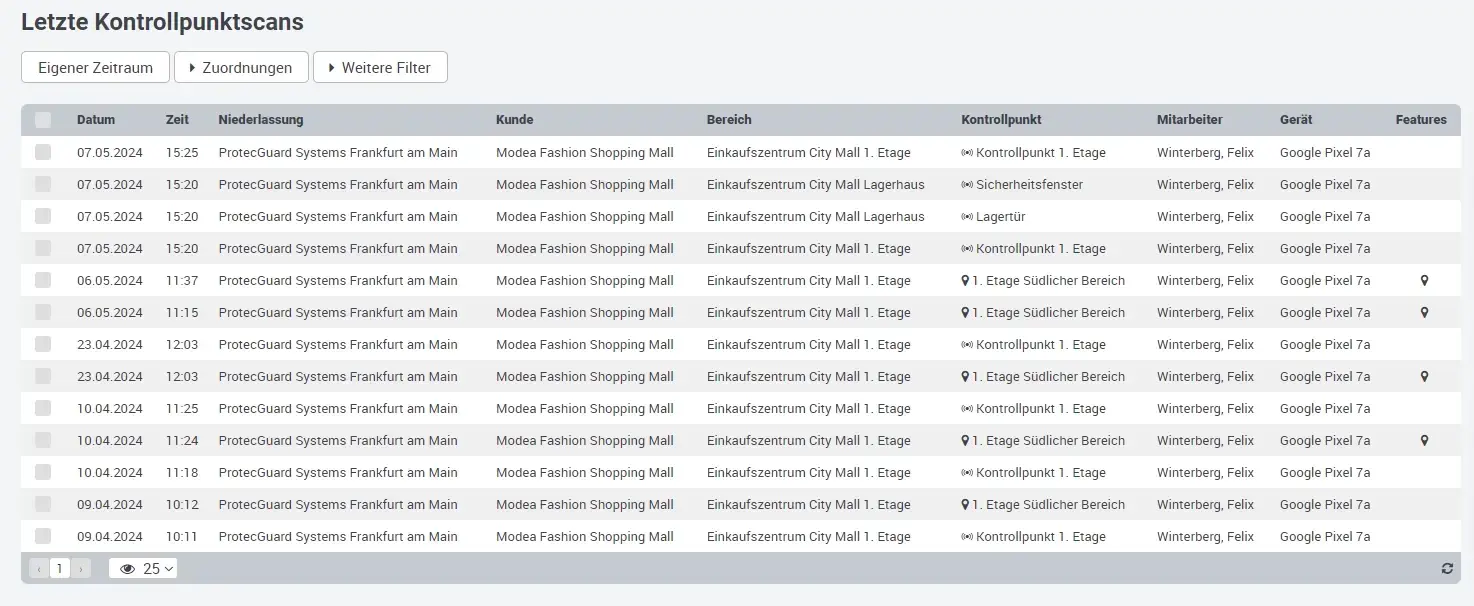Expand the Zuordnungen filter
Image resolution: width=1474 pixels, height=606 pixels.
[x=241, y=68]
